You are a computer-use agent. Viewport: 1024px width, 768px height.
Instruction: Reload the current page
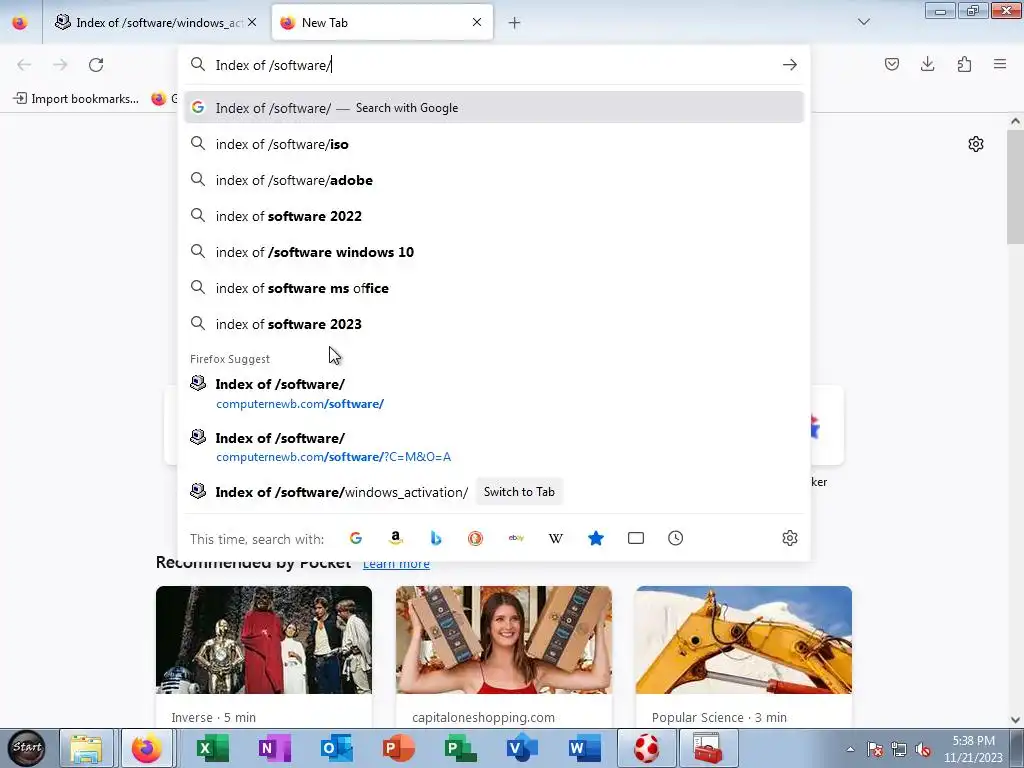click(96, 65)
